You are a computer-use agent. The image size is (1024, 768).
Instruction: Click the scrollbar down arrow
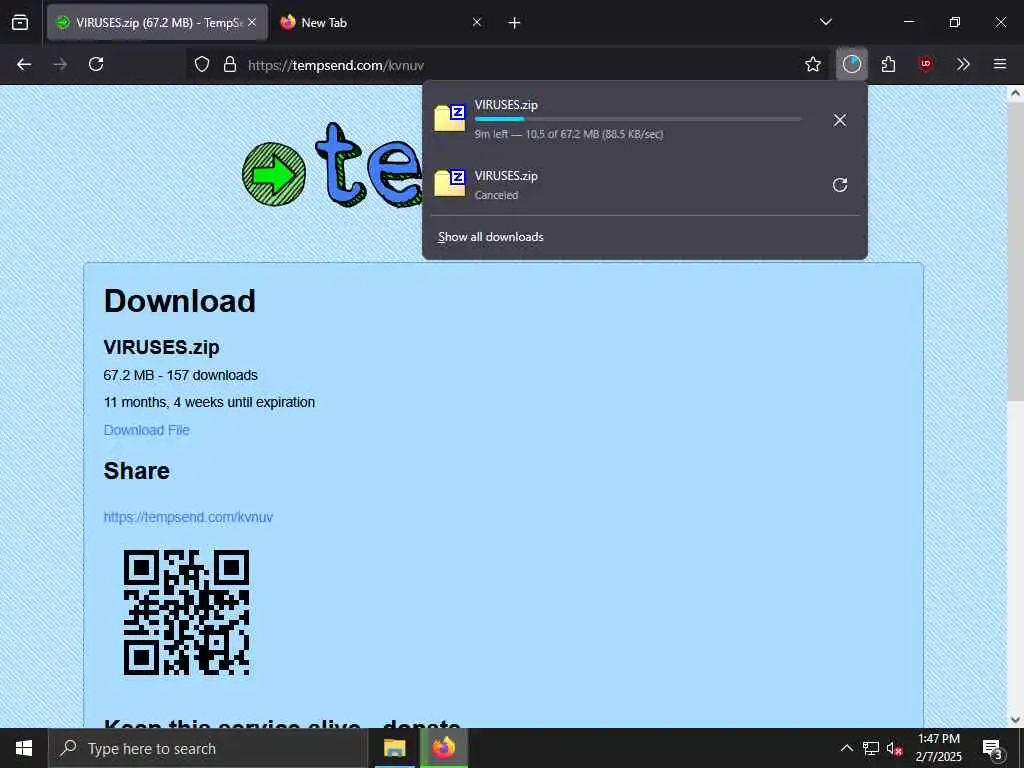coord(1016,720)
